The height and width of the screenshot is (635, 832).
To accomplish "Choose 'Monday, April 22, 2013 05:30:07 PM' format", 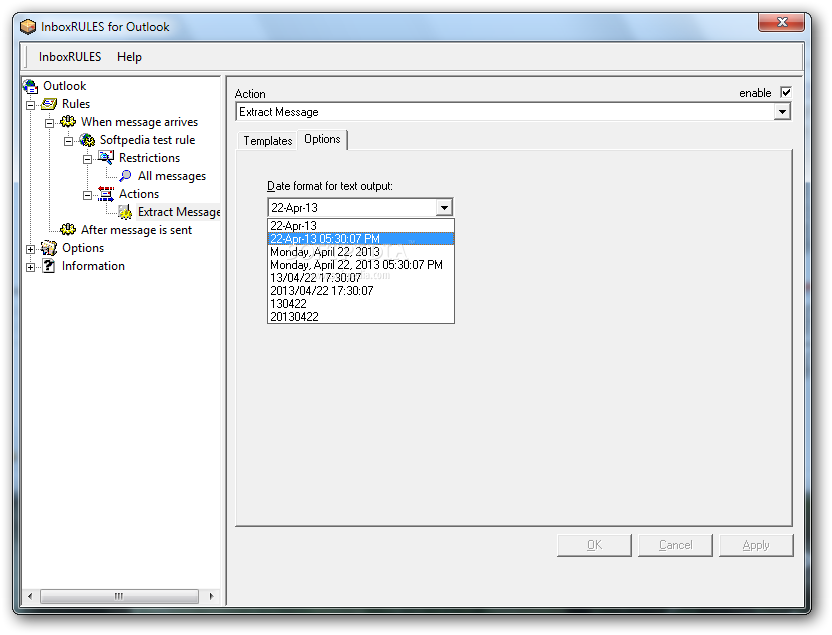I will tap(361, 265).
